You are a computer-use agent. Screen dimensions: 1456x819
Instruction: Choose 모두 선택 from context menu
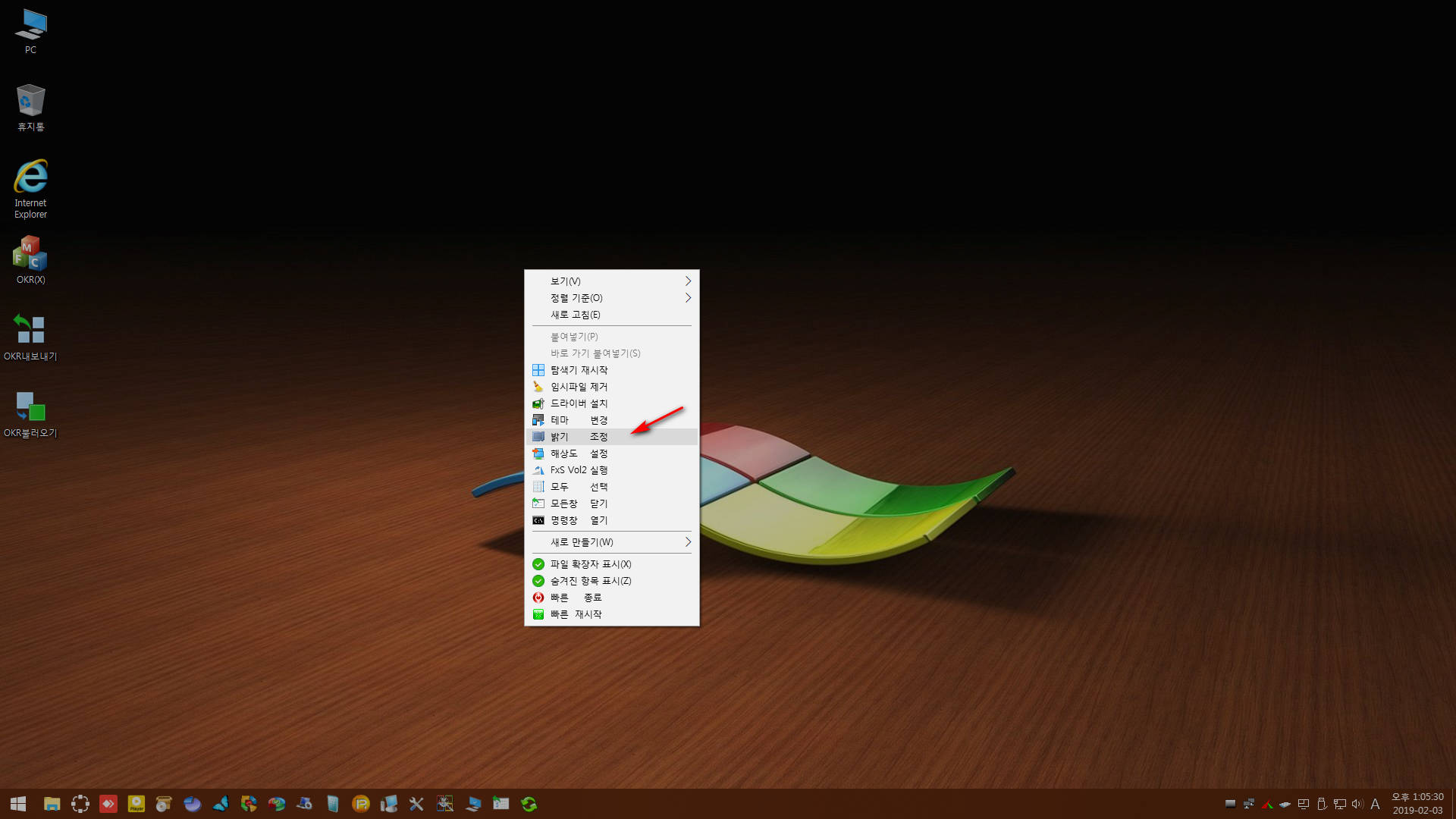611,487
